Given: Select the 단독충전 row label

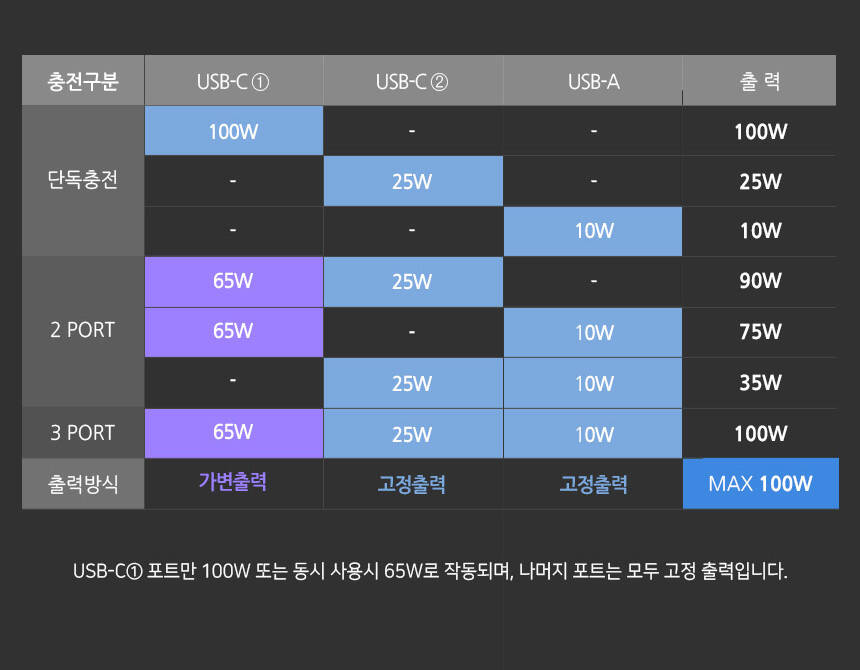Looking at the screenshot, I should click(83, 181).
